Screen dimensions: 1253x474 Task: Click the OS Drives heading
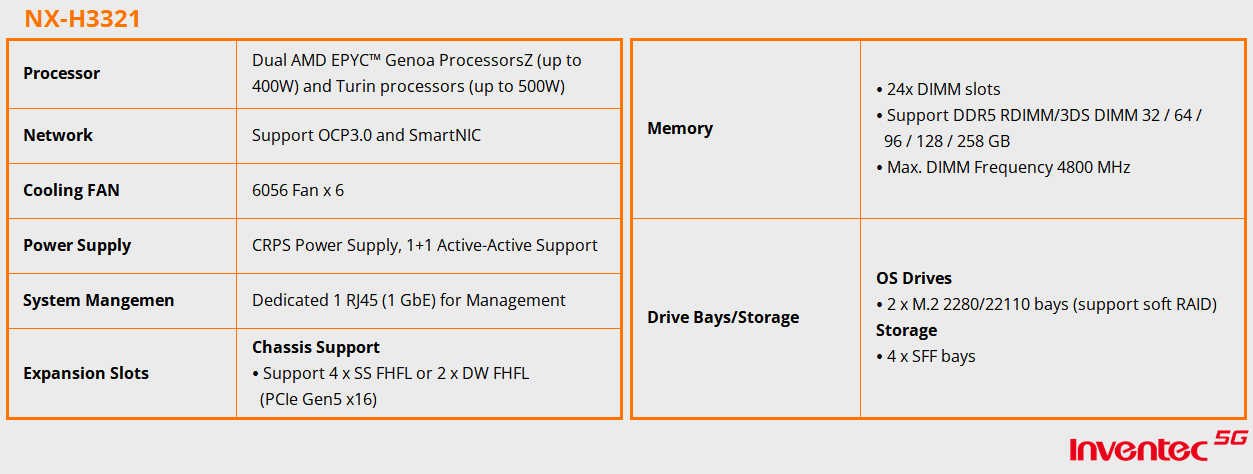pyautogui.click(x=914, y=278)
